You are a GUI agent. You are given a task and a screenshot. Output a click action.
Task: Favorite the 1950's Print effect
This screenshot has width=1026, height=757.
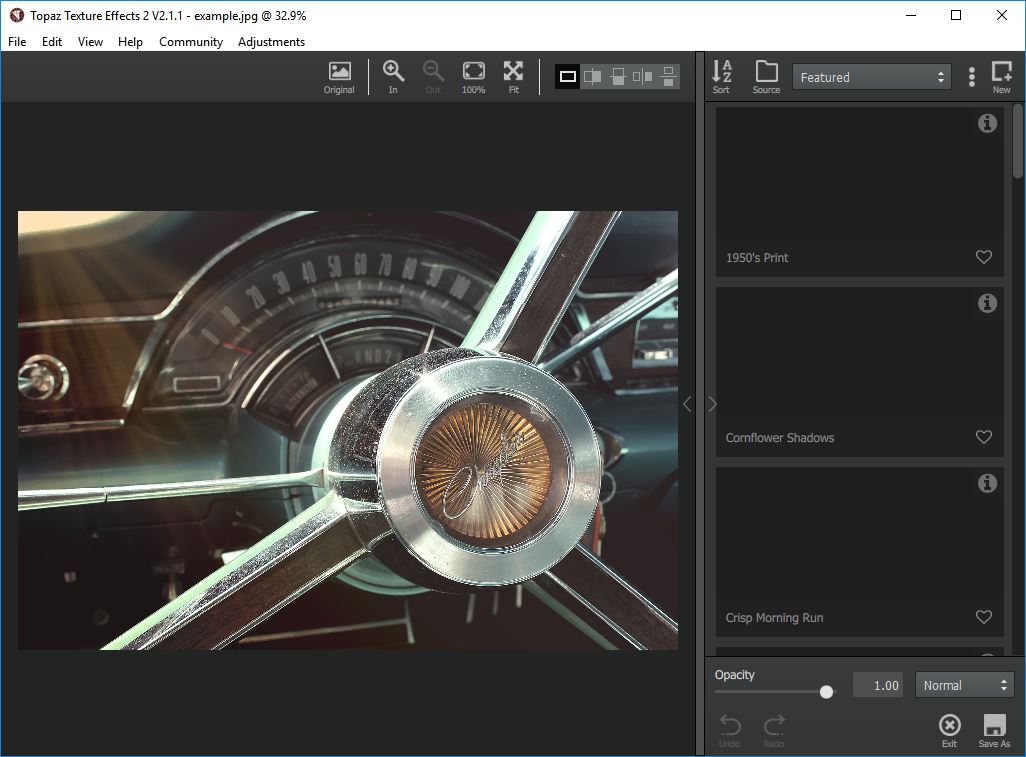[x=983, y=257]
